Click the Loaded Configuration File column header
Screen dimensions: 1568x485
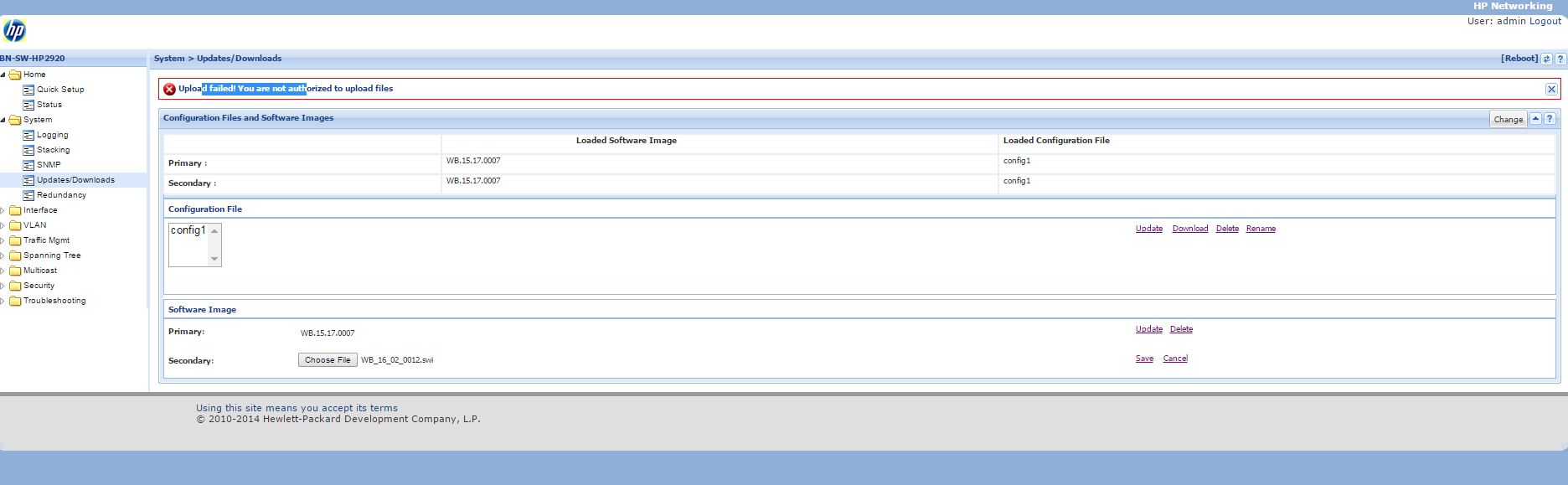point(1056,141)
